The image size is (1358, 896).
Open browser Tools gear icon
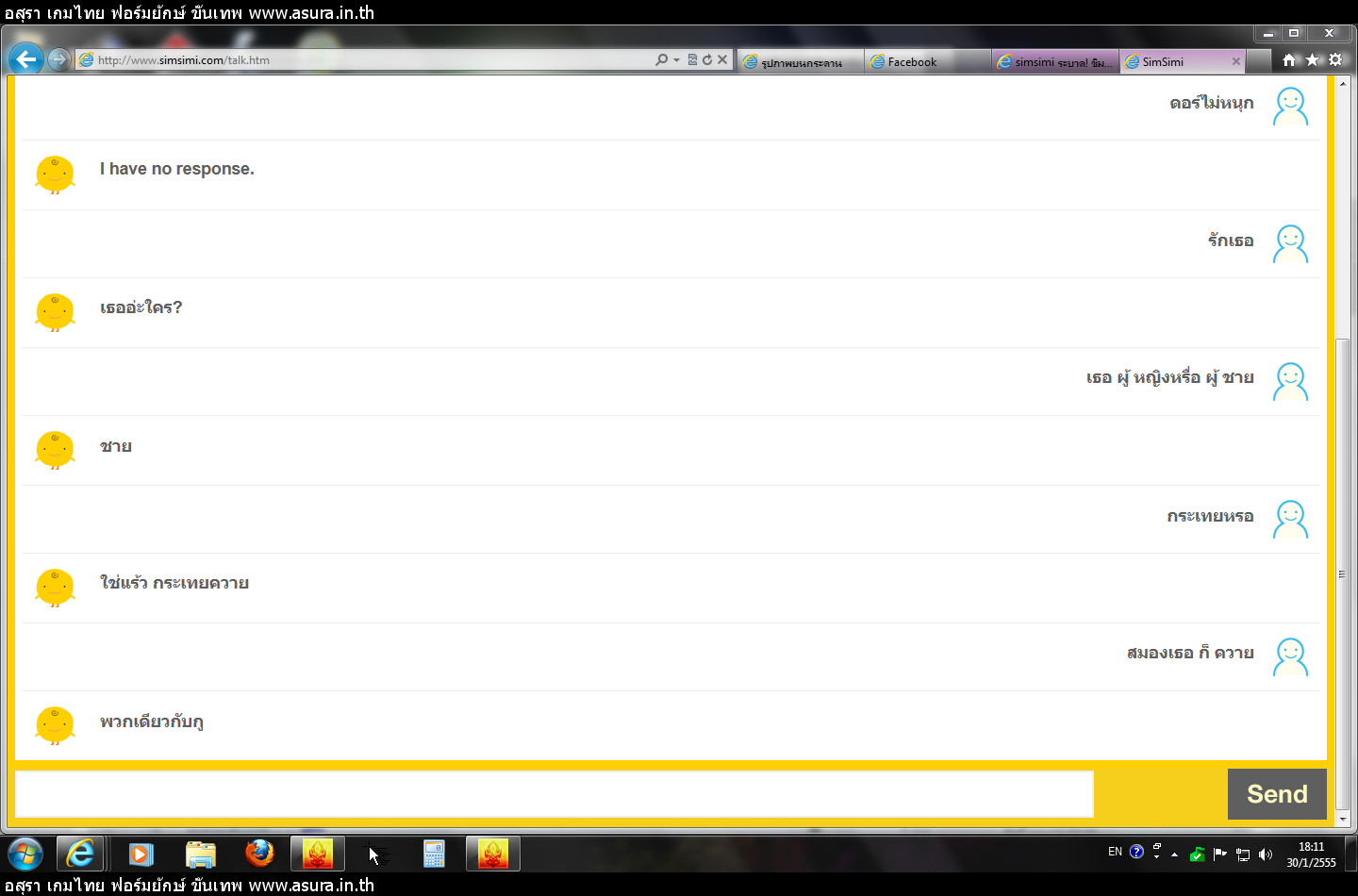1335,59
